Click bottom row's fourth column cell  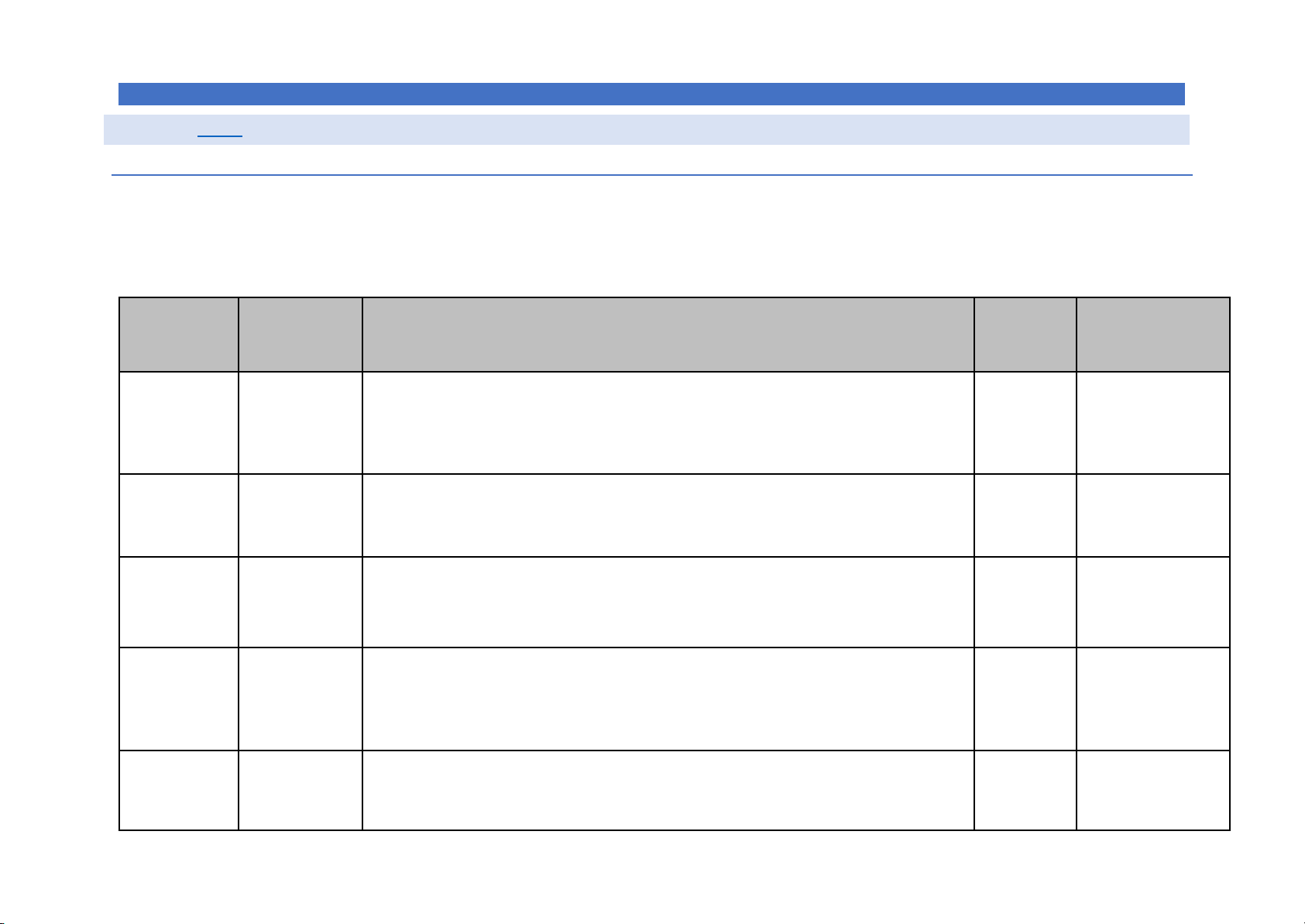1025,789
